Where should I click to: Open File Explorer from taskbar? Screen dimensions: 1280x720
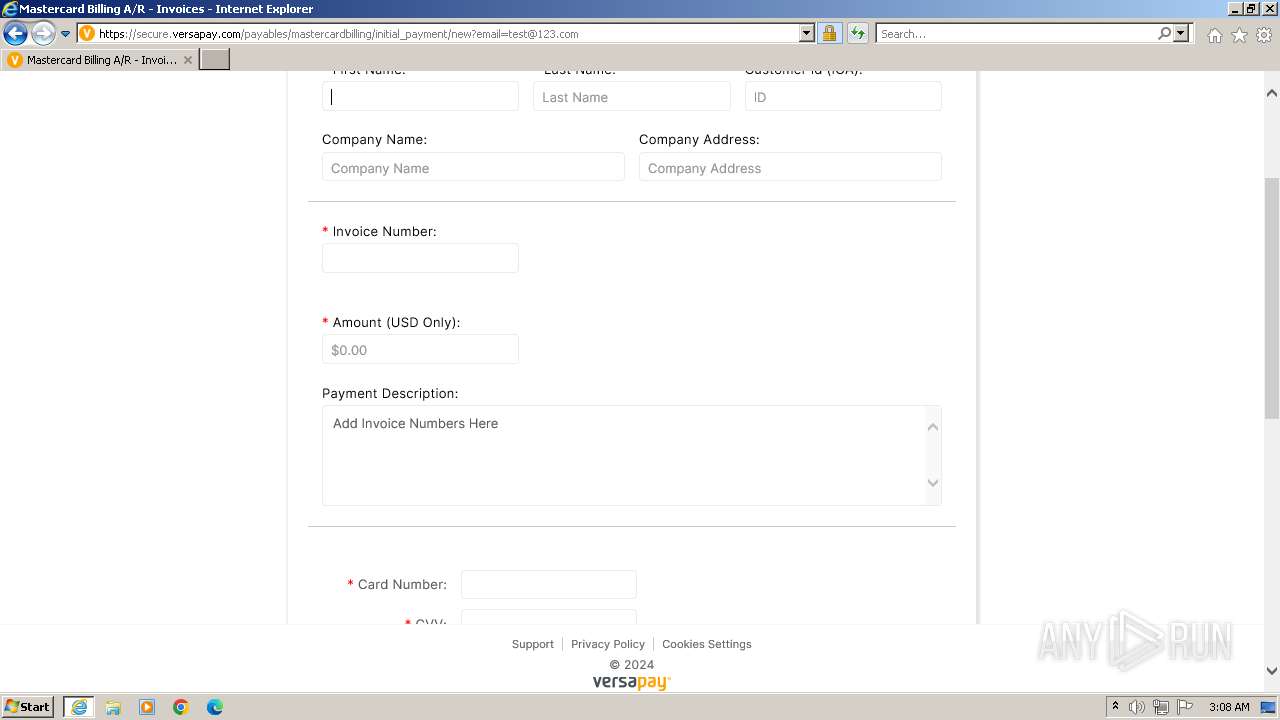113,707
